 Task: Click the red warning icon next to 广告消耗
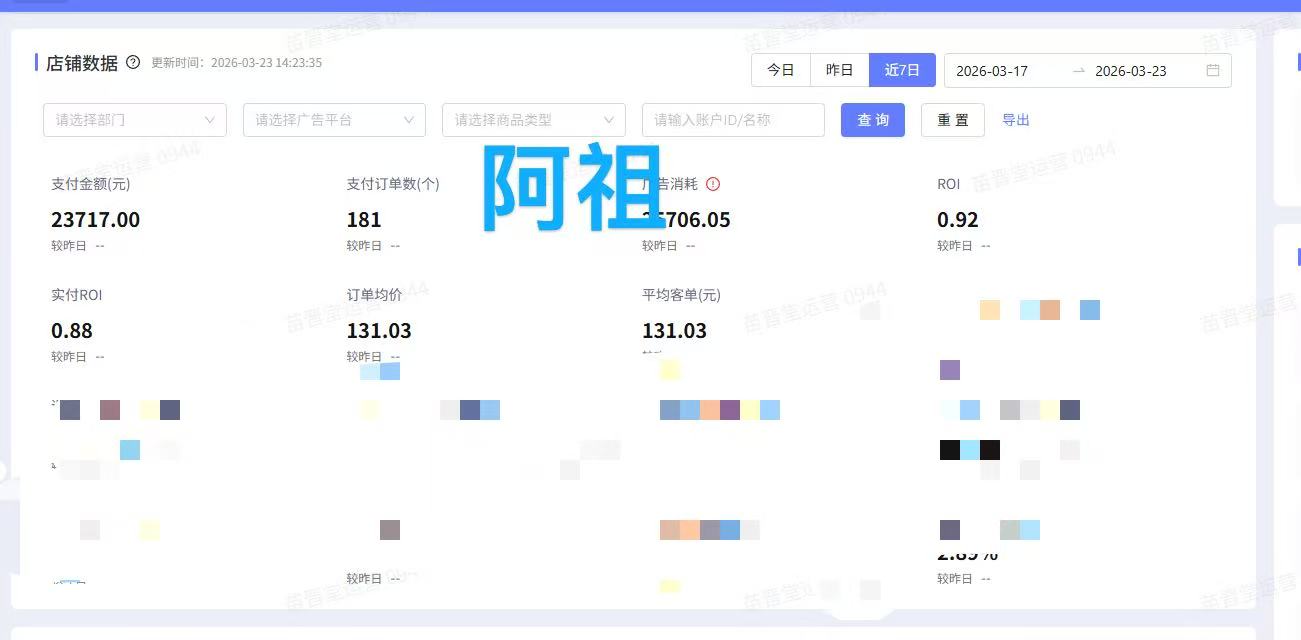[713, 184]
